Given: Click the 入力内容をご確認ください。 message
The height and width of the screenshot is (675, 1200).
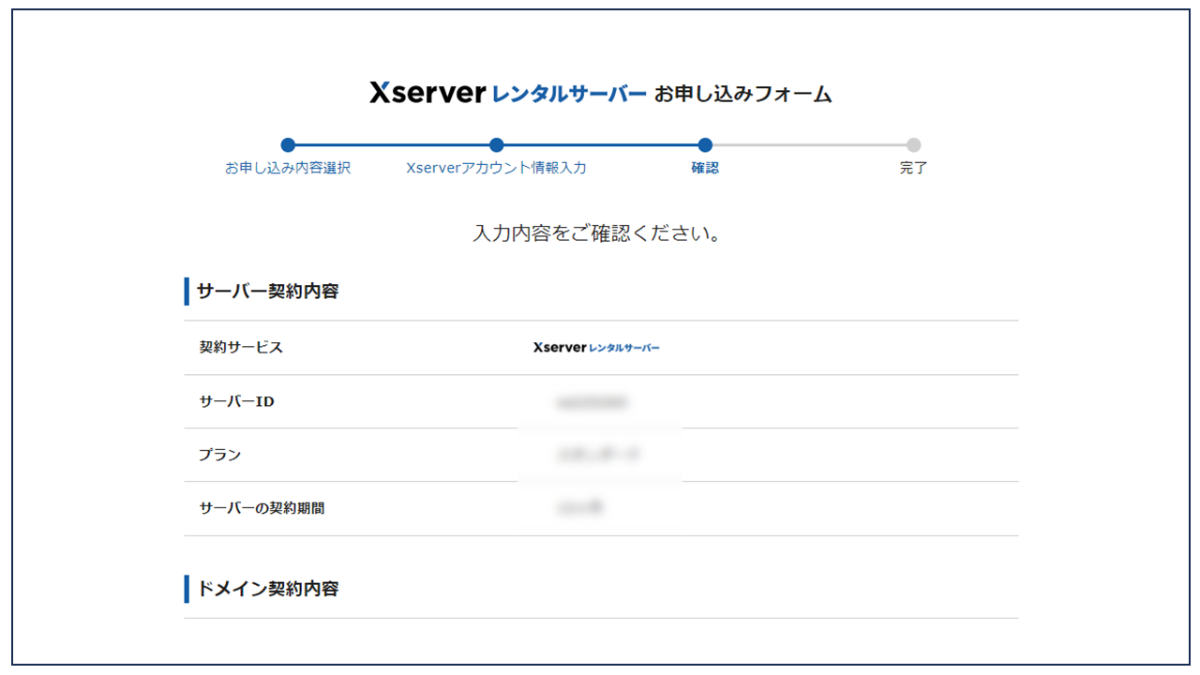Looking at the screenshot, I should pyautogui.click(x=597, y=234).
